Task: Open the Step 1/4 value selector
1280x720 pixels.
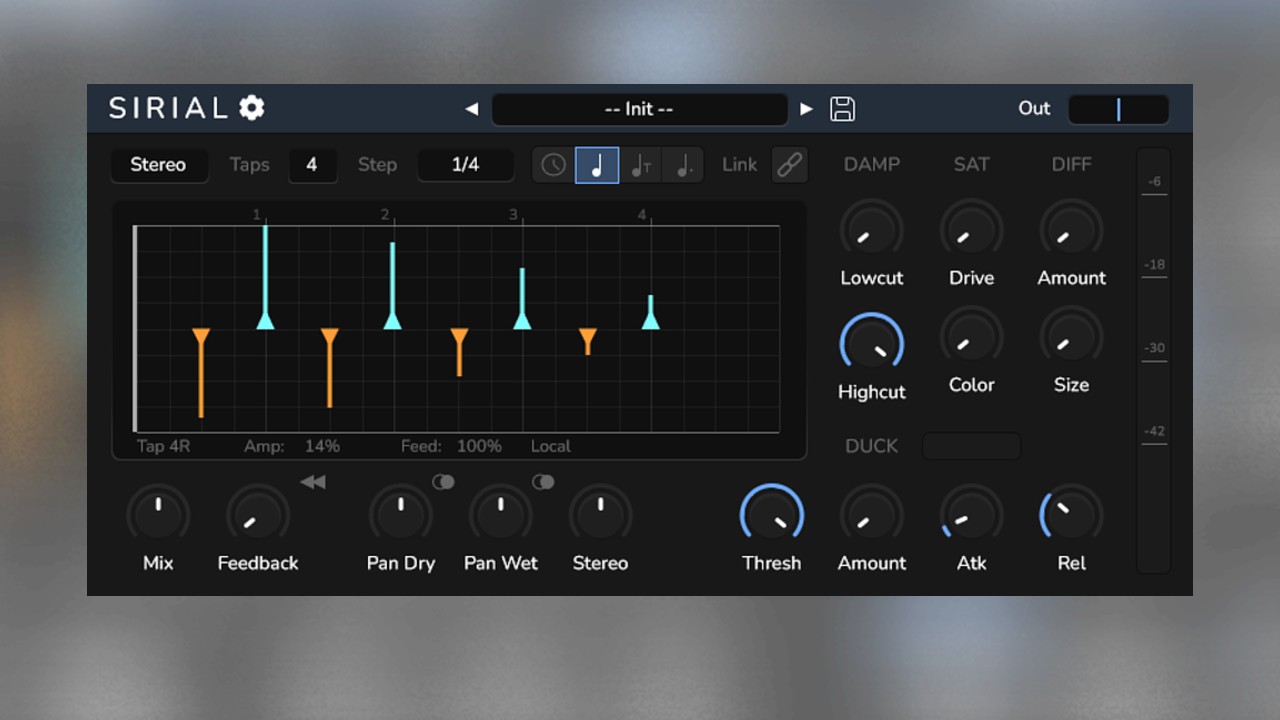Action: (x=465, y=165)
